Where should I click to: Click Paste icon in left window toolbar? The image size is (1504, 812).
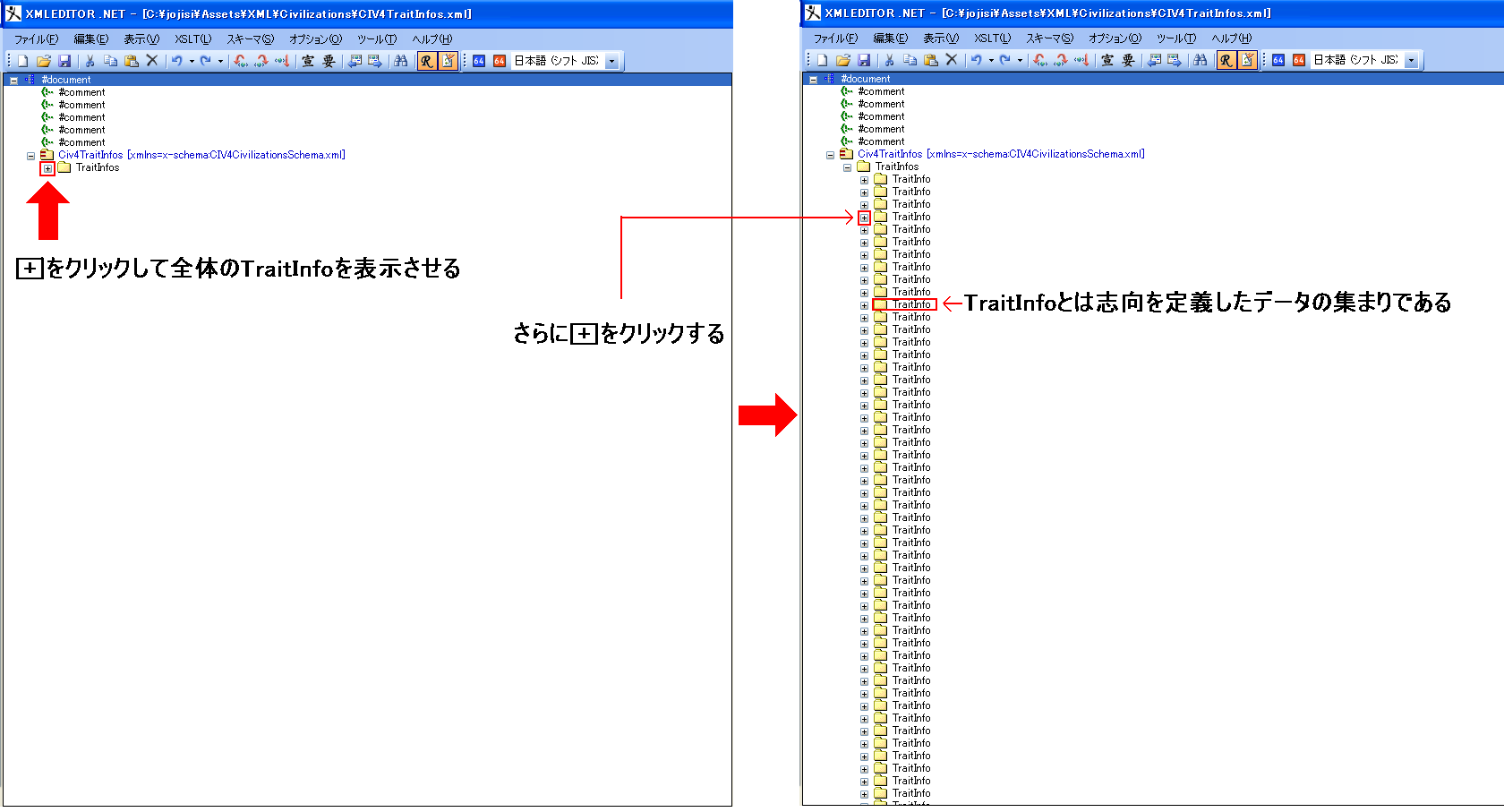[132, 61]
